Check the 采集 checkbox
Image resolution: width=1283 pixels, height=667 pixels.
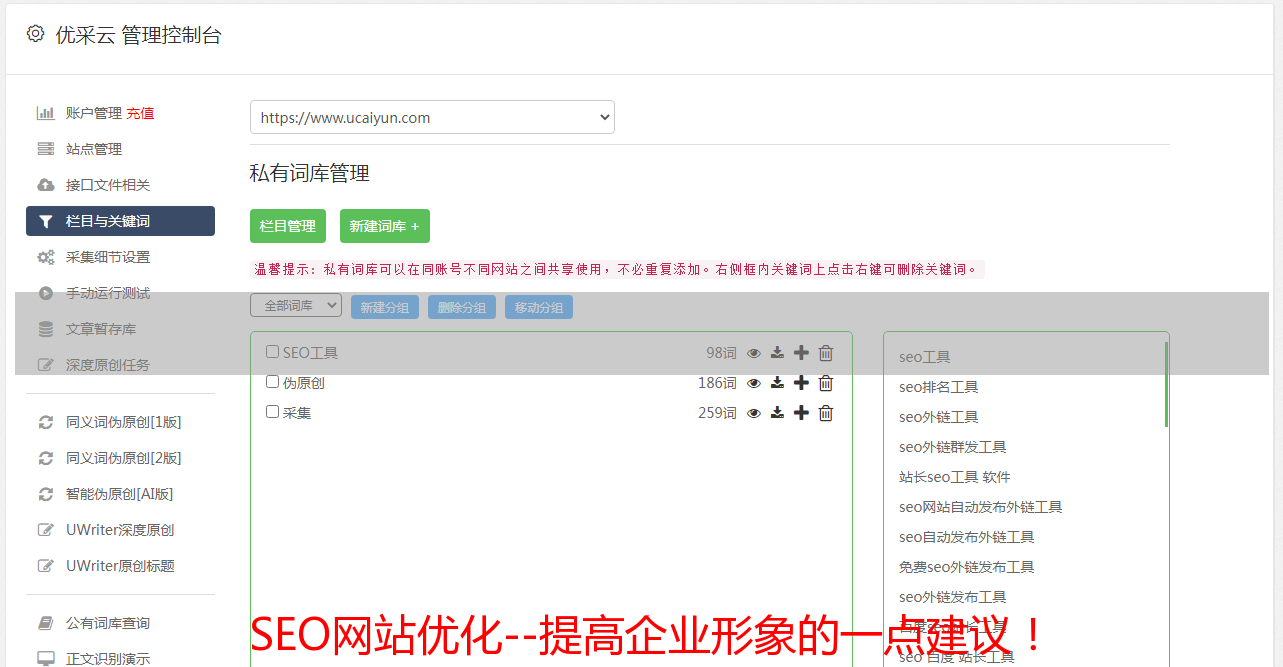click(x=272, y=412)
